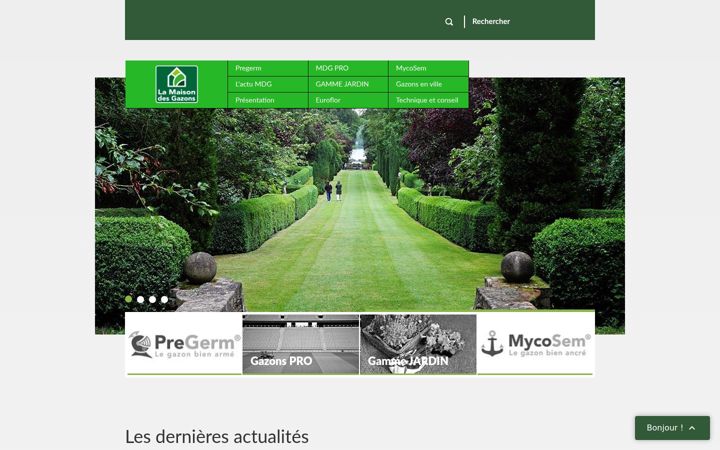Open the Pregerm menu item
The width and height of the screenshot is (720, 450).
coord(268,68)
